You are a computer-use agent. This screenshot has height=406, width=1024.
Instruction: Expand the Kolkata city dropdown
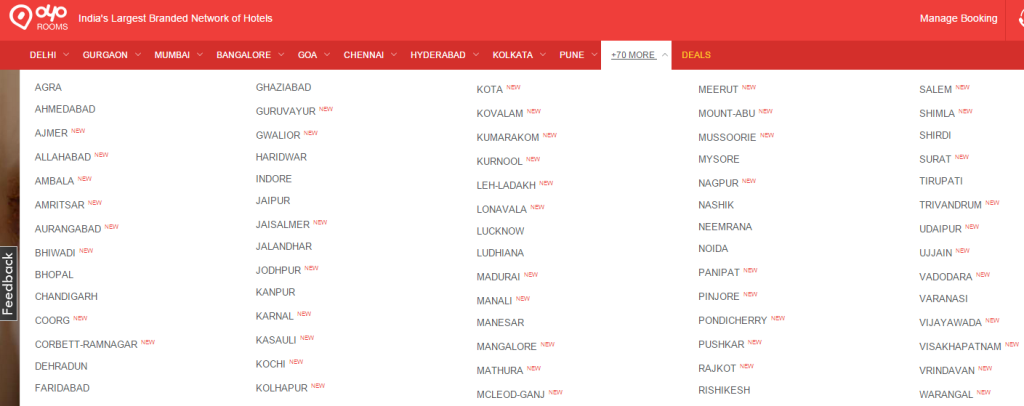[x=519, y=55]
